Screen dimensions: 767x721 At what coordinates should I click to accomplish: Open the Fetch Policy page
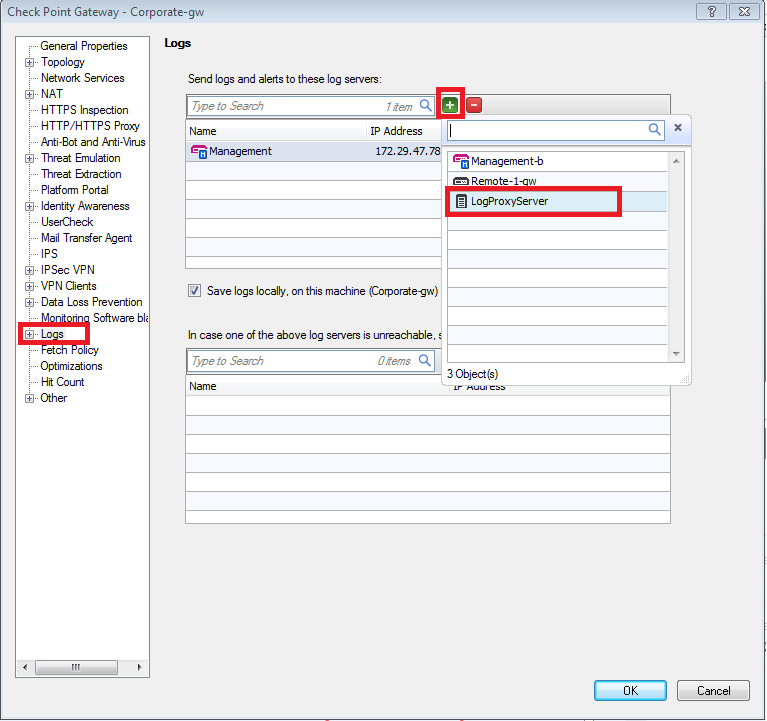(70, 350)
